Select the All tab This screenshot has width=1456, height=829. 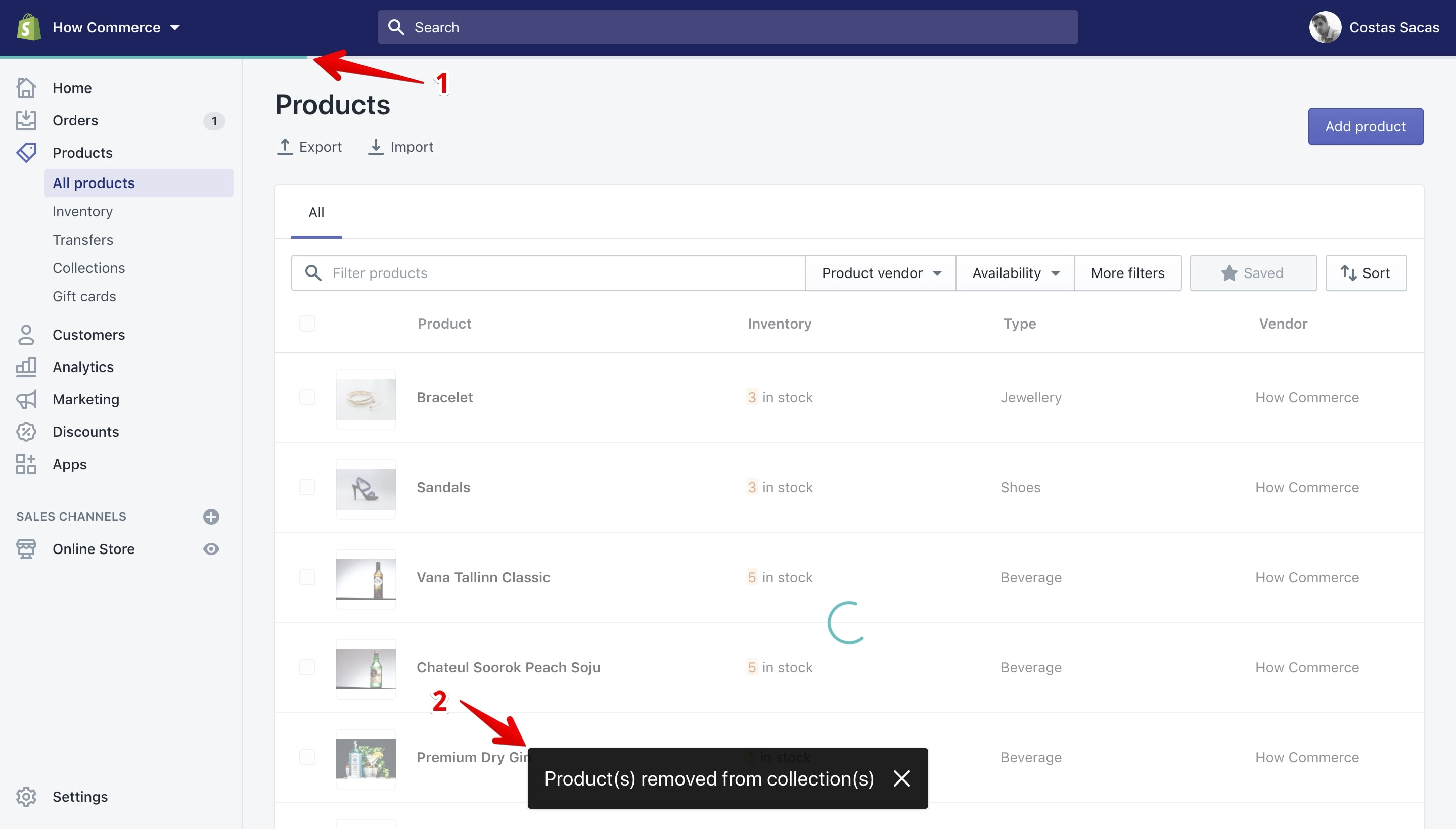[316, 212]
